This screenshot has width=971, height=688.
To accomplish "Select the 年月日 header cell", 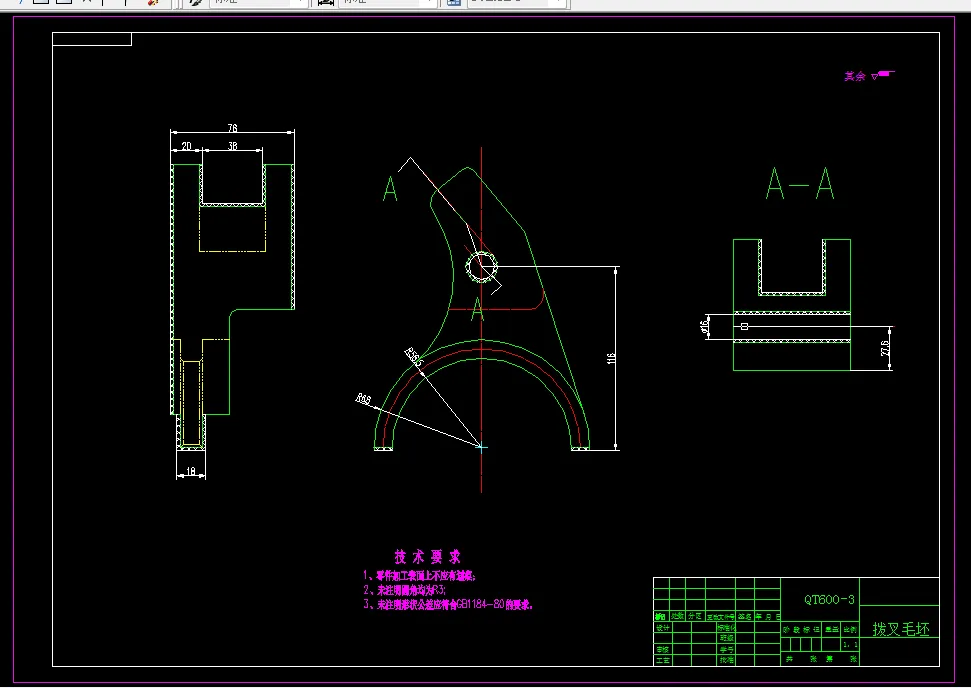I will (x=767, y=616).
